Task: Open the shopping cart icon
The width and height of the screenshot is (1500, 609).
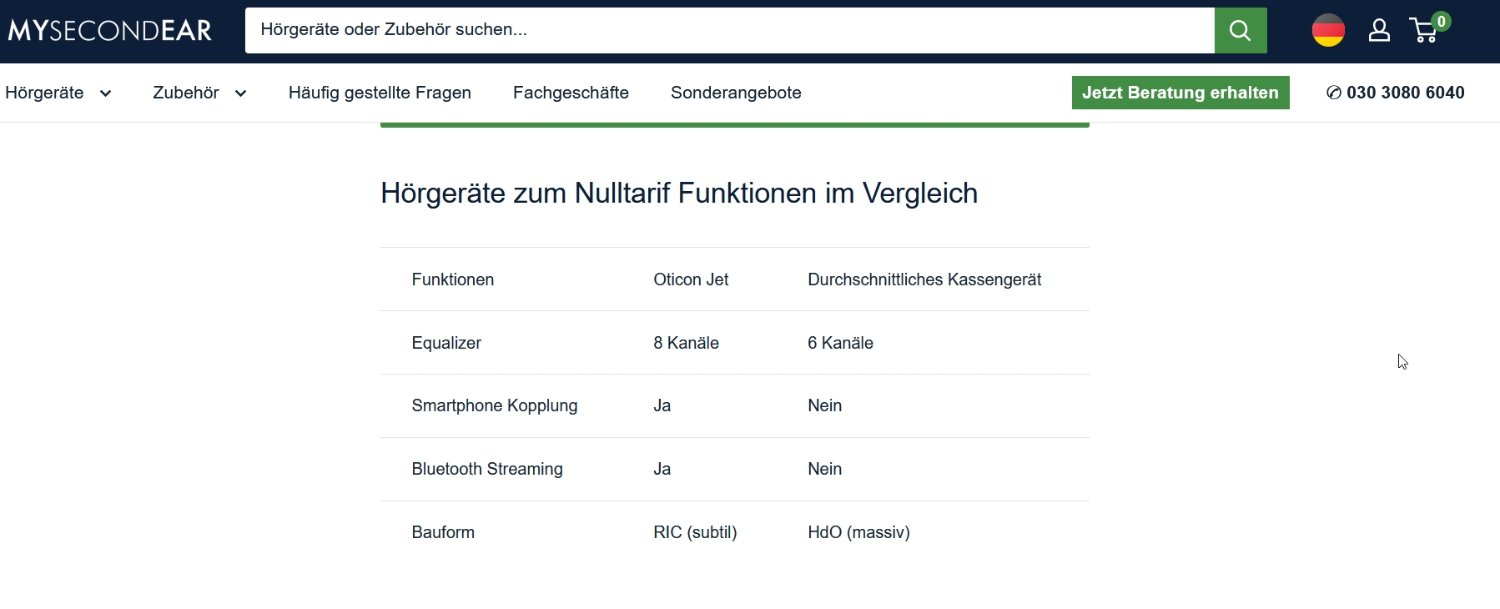Action: pyautogui.click(x=1425, y=30)
